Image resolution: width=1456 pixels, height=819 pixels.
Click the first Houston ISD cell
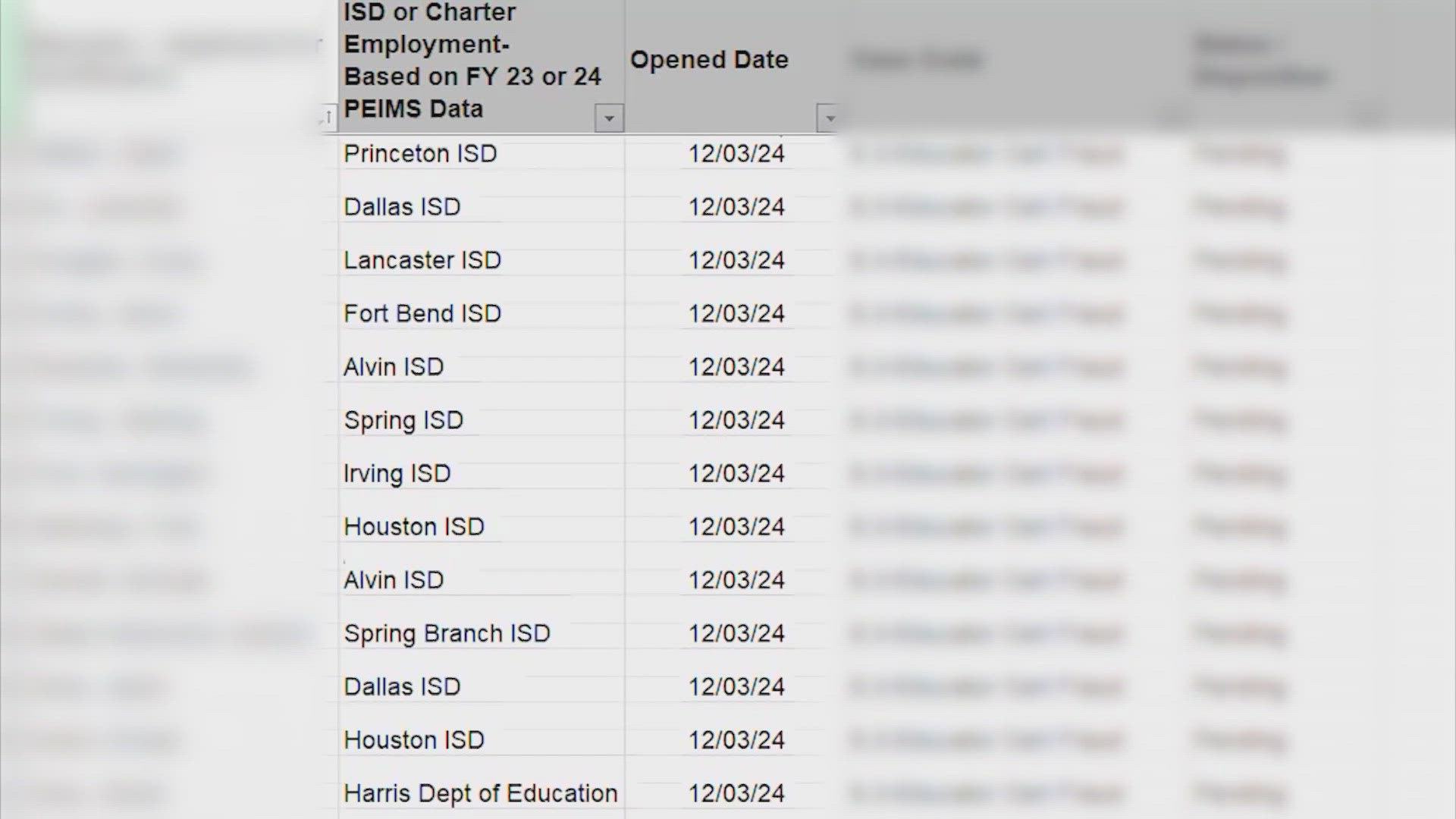click(x=482, y=526)
